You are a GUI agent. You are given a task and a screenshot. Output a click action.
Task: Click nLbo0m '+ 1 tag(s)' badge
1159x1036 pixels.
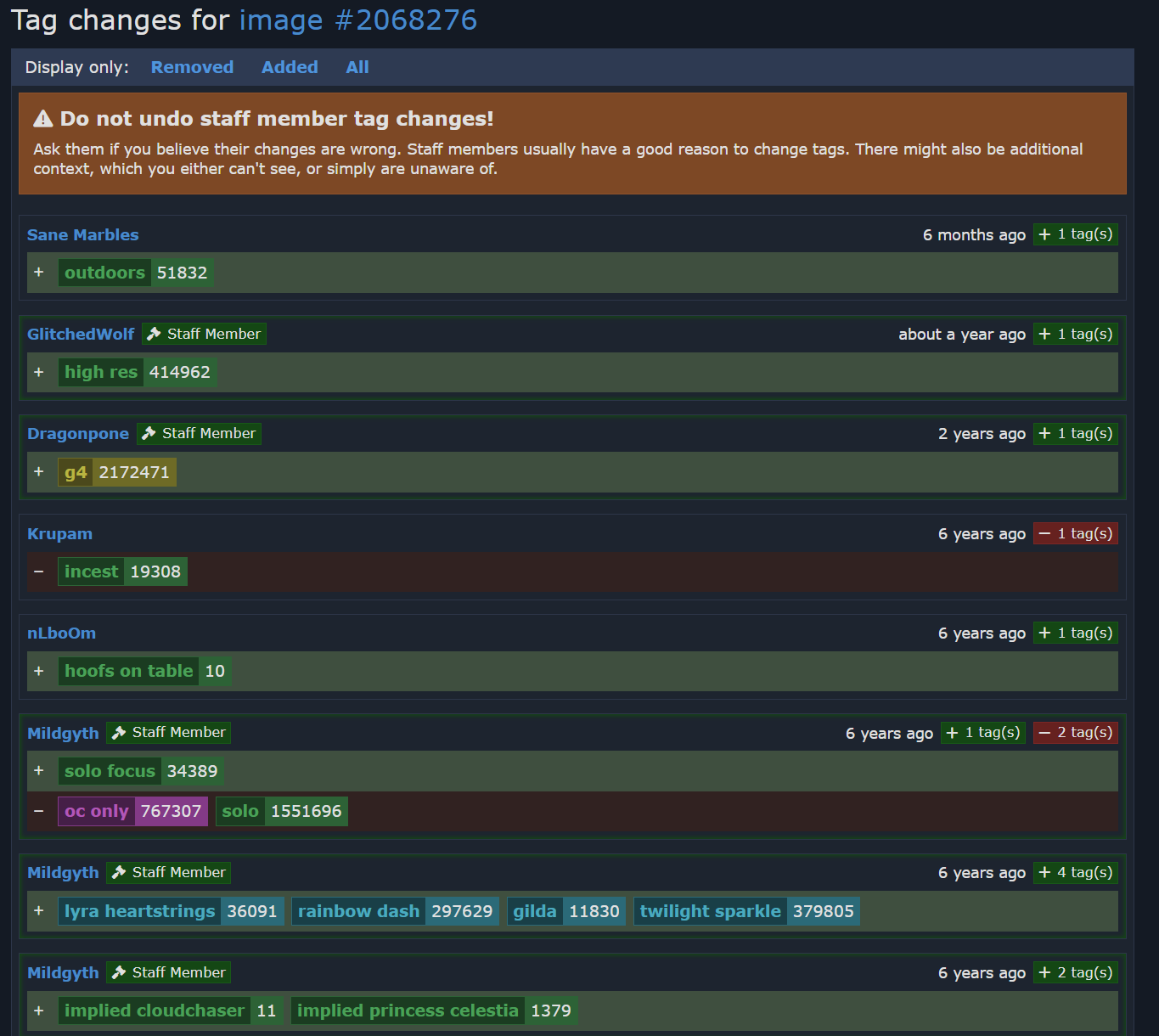coord(1076,633)
